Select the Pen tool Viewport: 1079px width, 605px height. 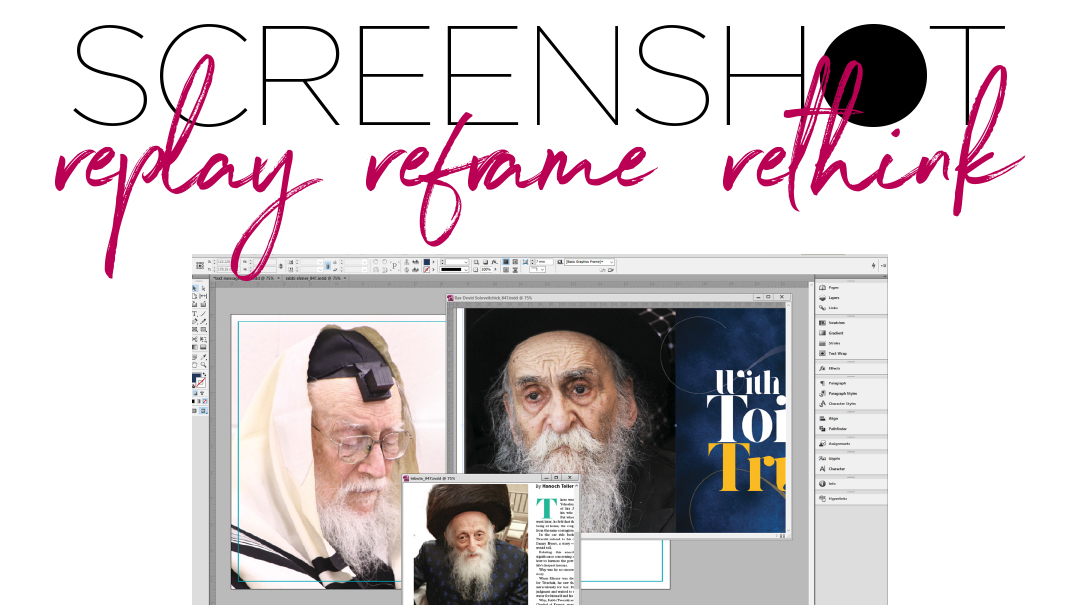coord(195,321)
